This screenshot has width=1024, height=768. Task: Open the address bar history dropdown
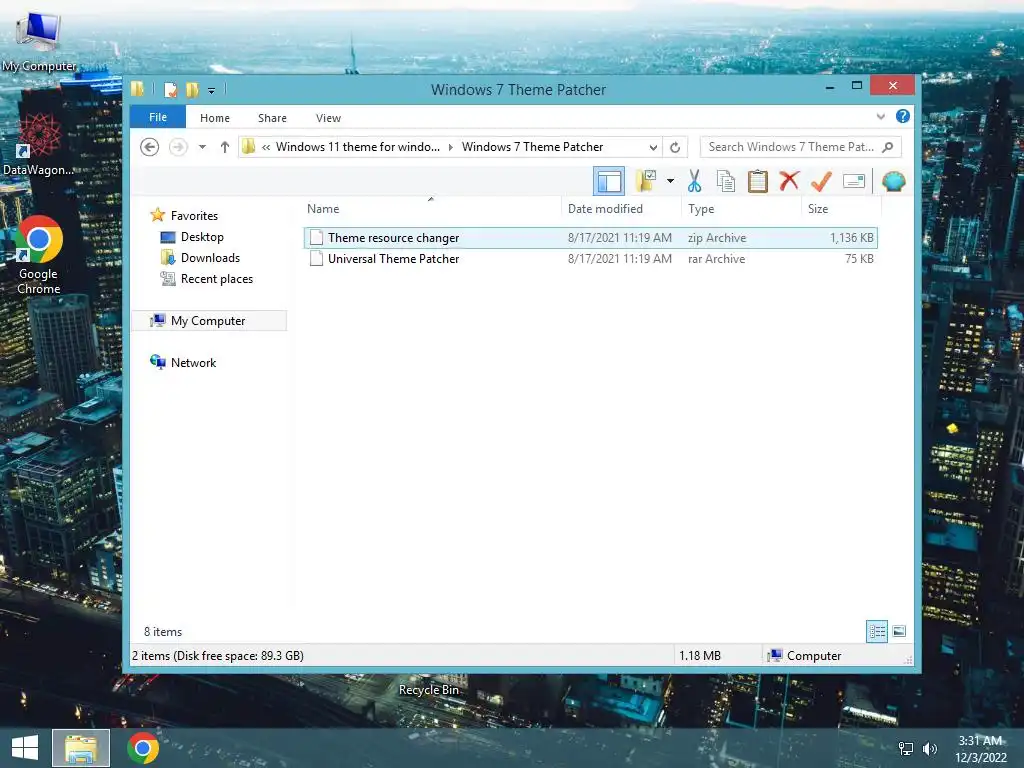click(653, 148)
